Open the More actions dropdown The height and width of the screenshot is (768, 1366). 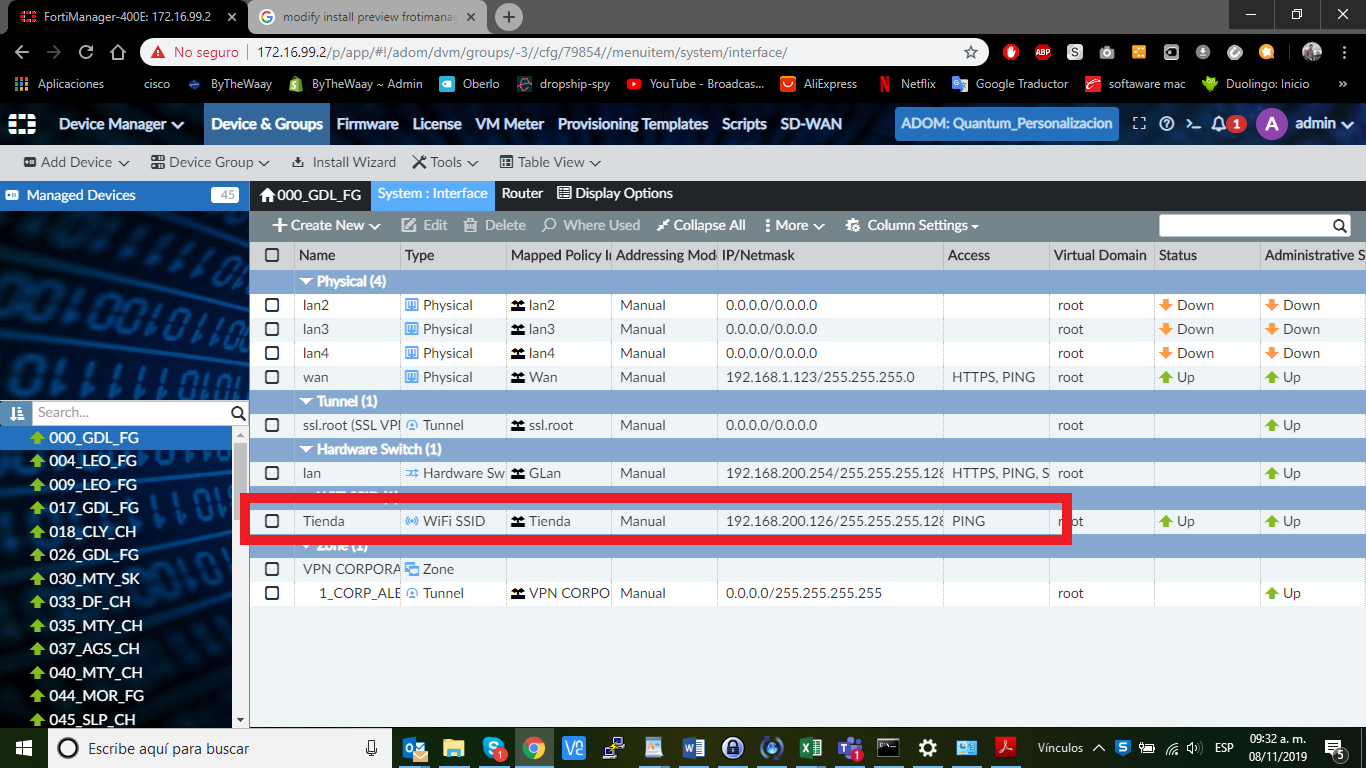[793, 226]
